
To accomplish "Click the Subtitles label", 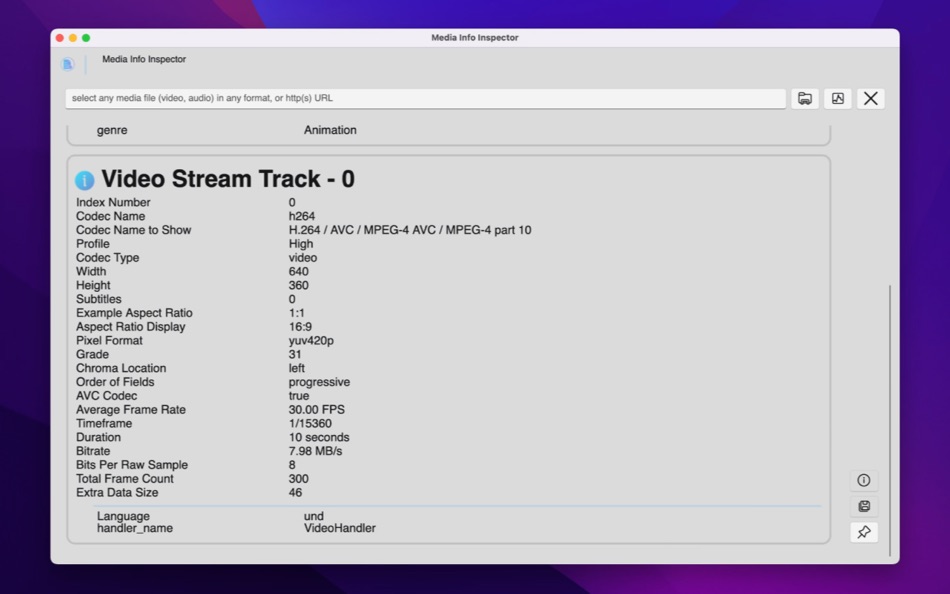I will [x=98, y=299].
